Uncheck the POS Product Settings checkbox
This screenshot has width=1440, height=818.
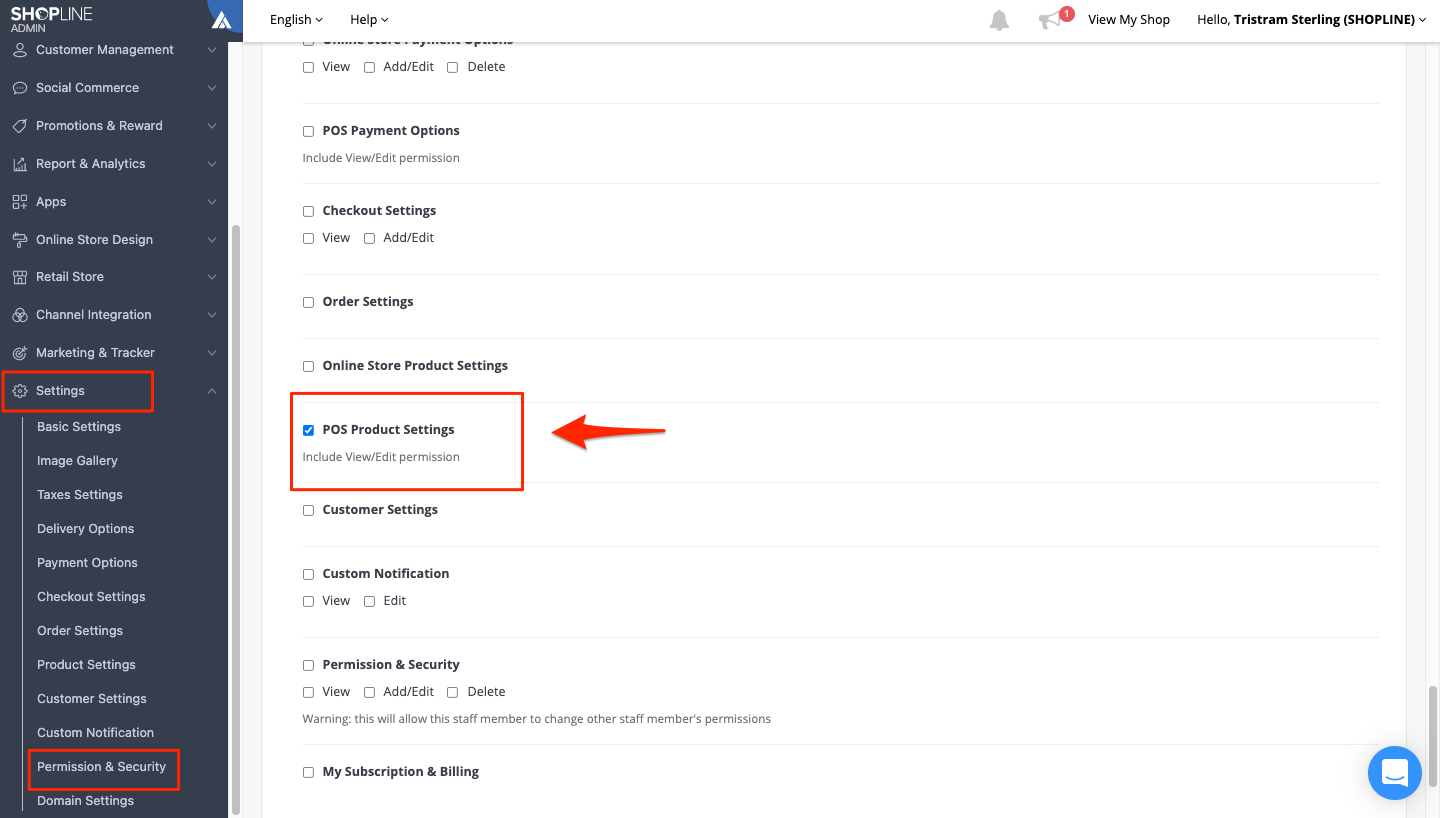[x=308, y=430]
